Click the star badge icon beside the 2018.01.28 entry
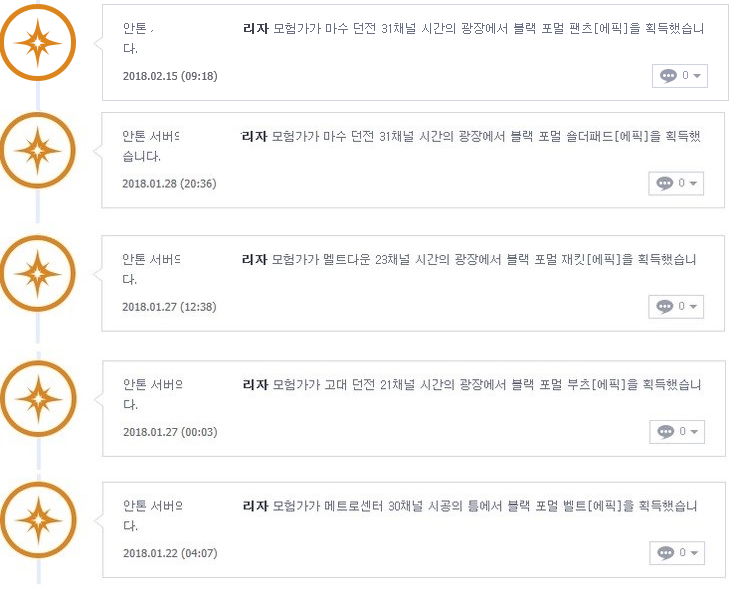 (x=38, y=150)
